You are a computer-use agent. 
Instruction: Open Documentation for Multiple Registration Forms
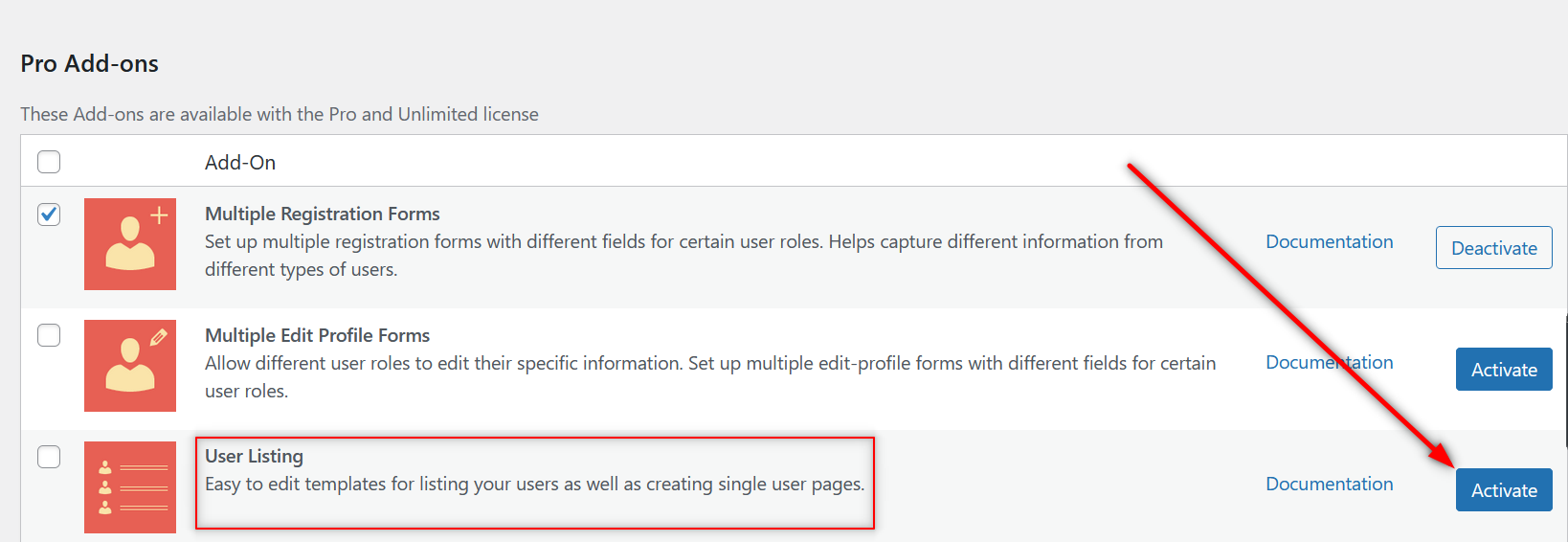point(1329,241)
